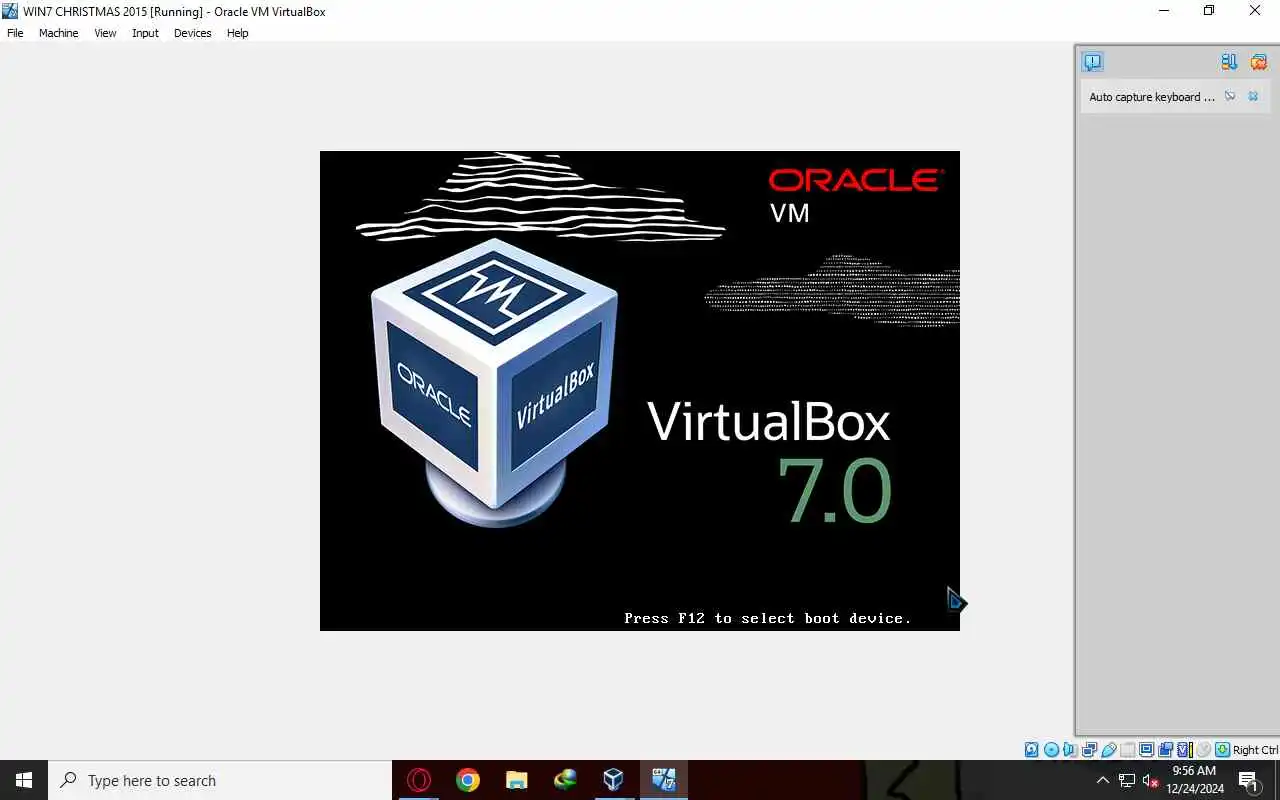Minimize the VirtualBox VM window

(1163, 11)
